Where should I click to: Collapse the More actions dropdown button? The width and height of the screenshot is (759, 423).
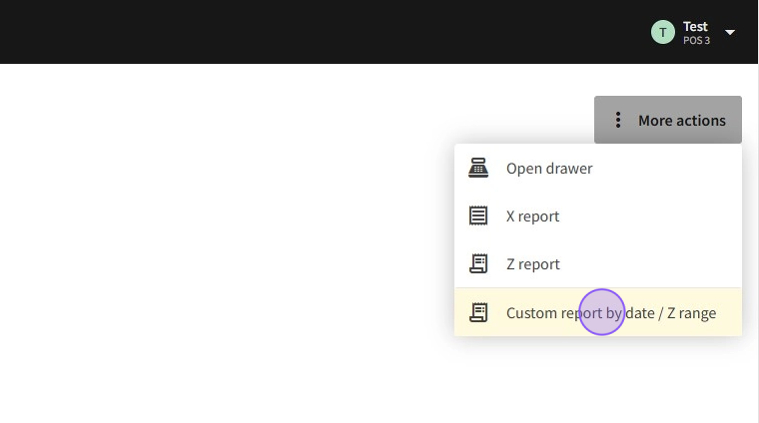point(668,120)
